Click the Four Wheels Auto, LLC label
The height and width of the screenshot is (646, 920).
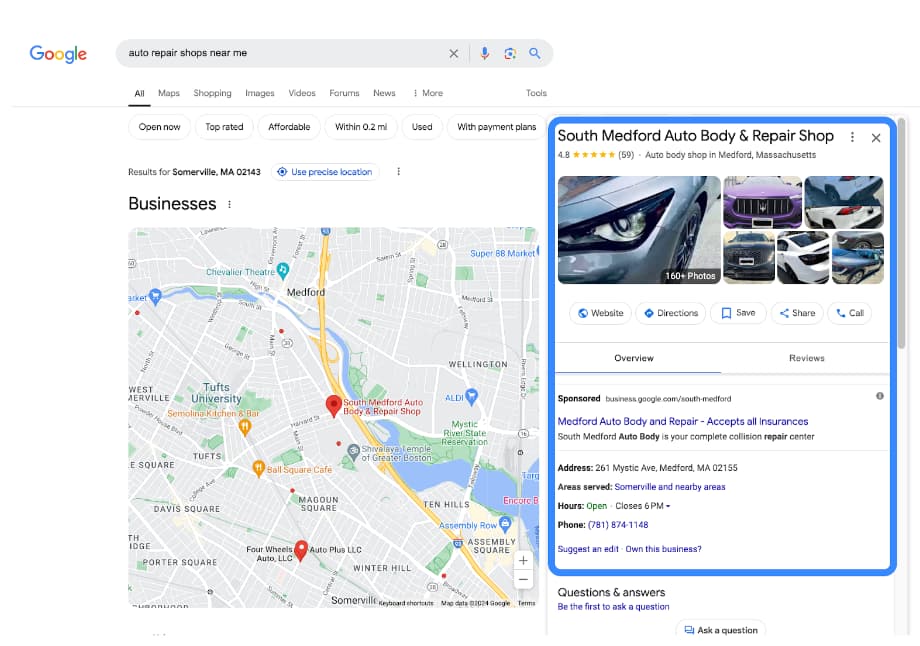pyautogui.click(x=269, y=553)
